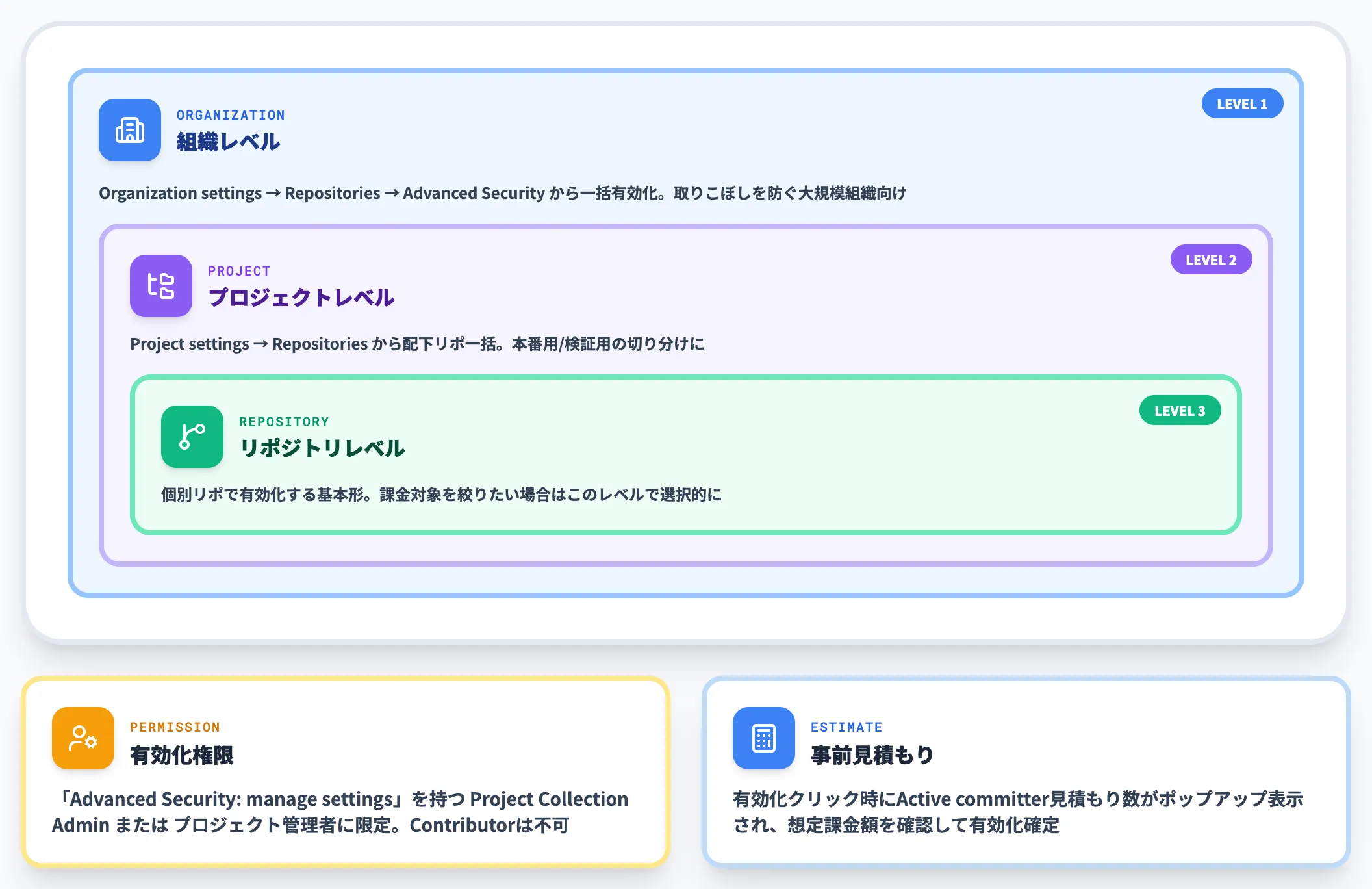Click the ORGANIZATION label text

(231, 115)
